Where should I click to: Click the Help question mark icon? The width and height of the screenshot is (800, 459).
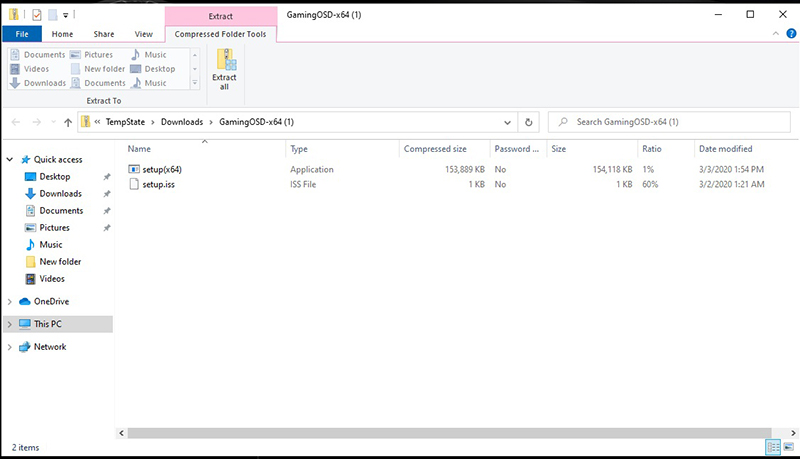(x=791, y=34)
